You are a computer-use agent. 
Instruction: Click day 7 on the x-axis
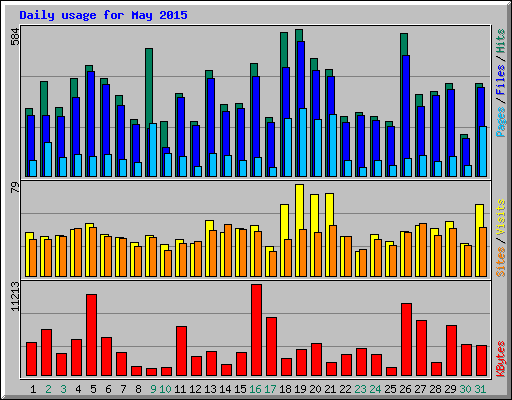(123, 389)
